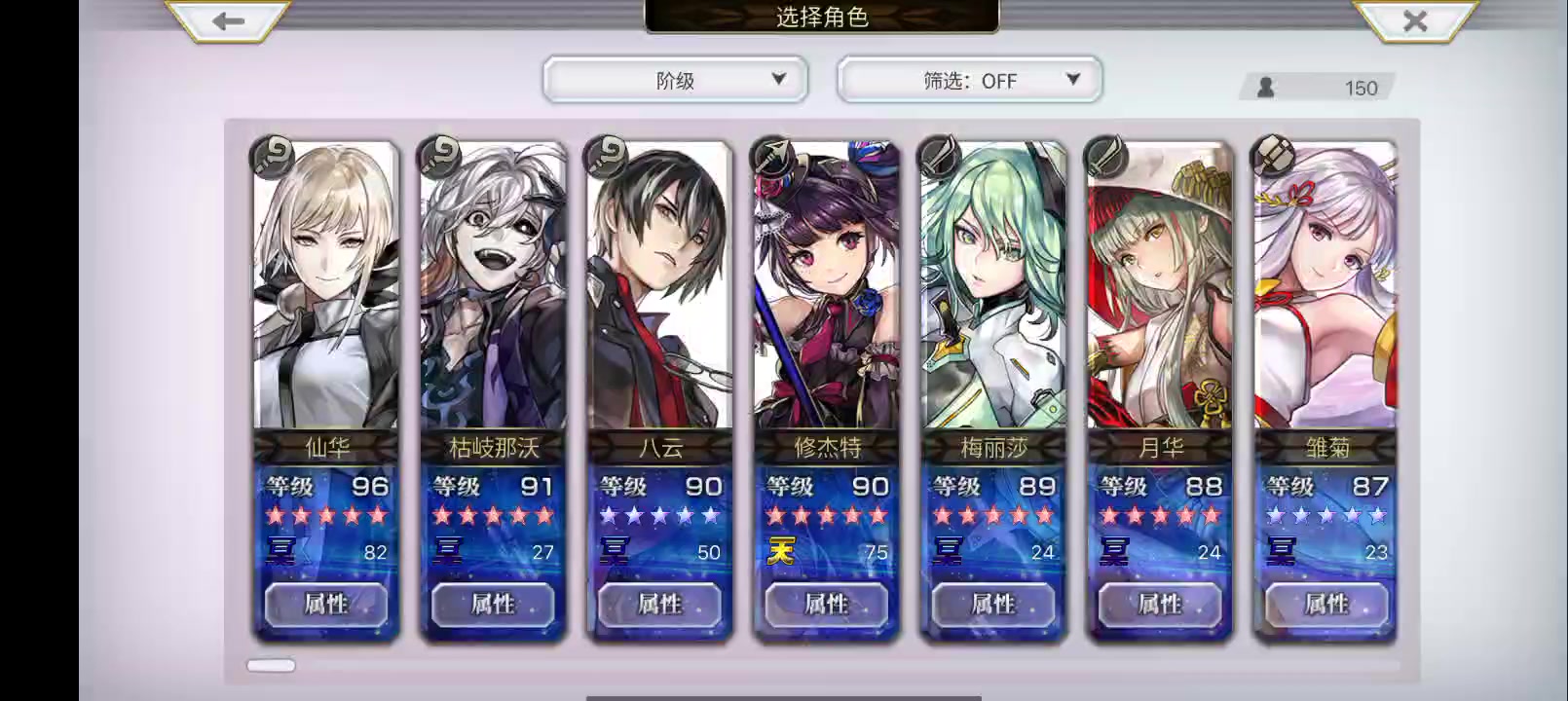
Task: Click the bow weapon icon on 修杰特's card
Action: coord(772,156)
